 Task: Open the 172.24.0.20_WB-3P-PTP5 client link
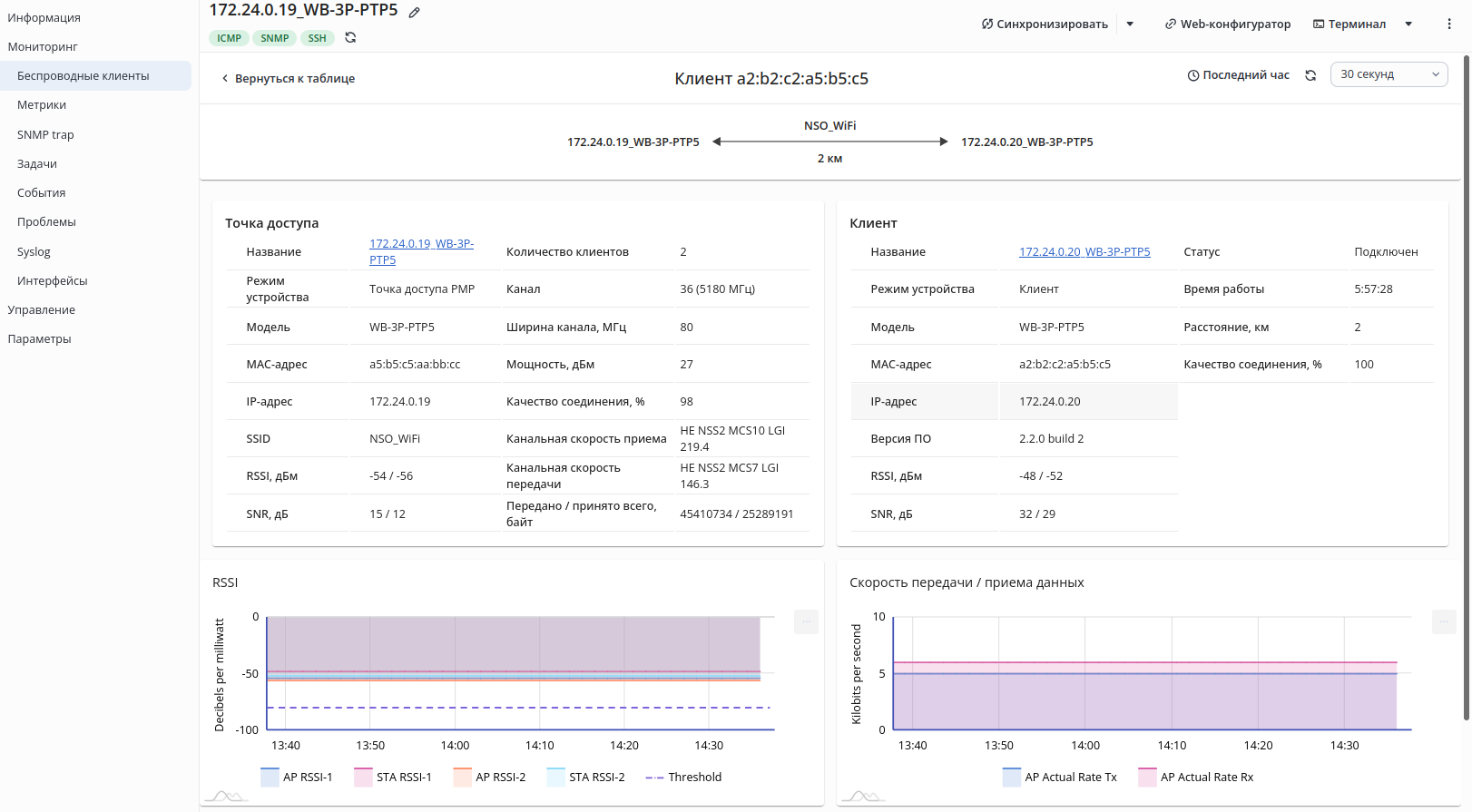(x=1084, y=252)
